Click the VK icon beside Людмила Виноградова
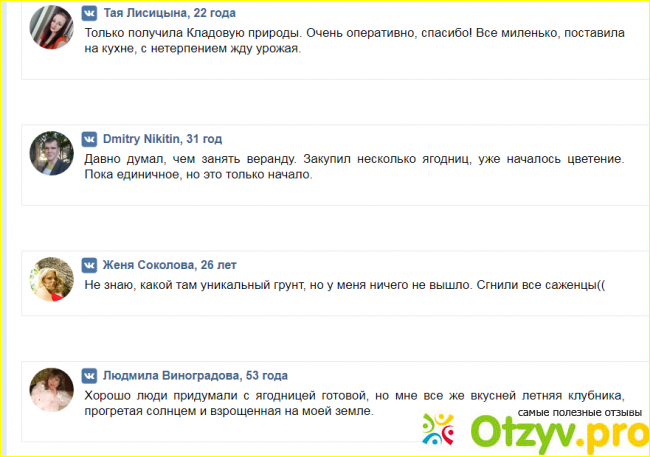650x457 pixels. pos(90,375)
